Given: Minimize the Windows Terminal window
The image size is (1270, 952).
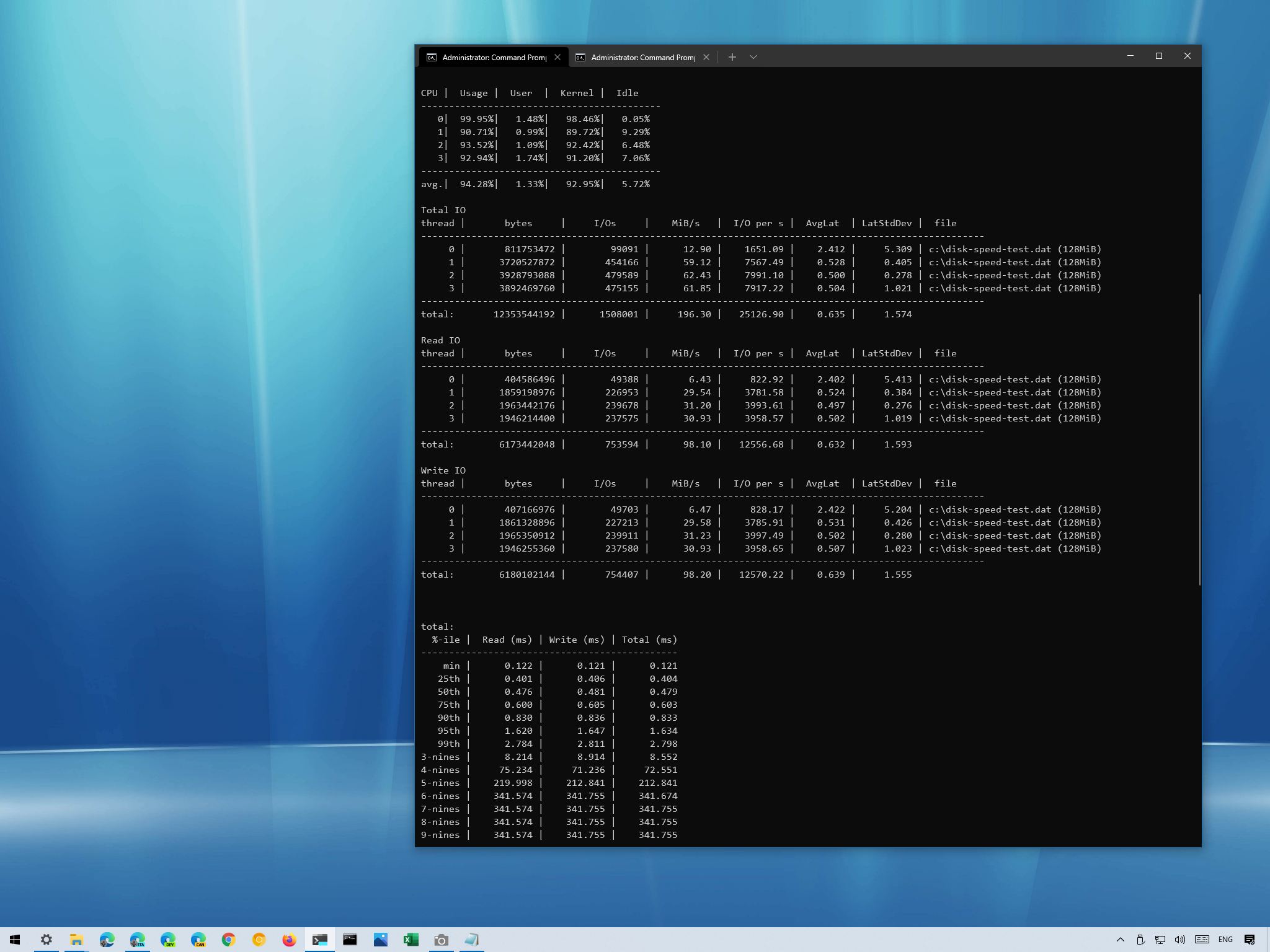Looking at the screenshot, I should tap(1130, 56).
